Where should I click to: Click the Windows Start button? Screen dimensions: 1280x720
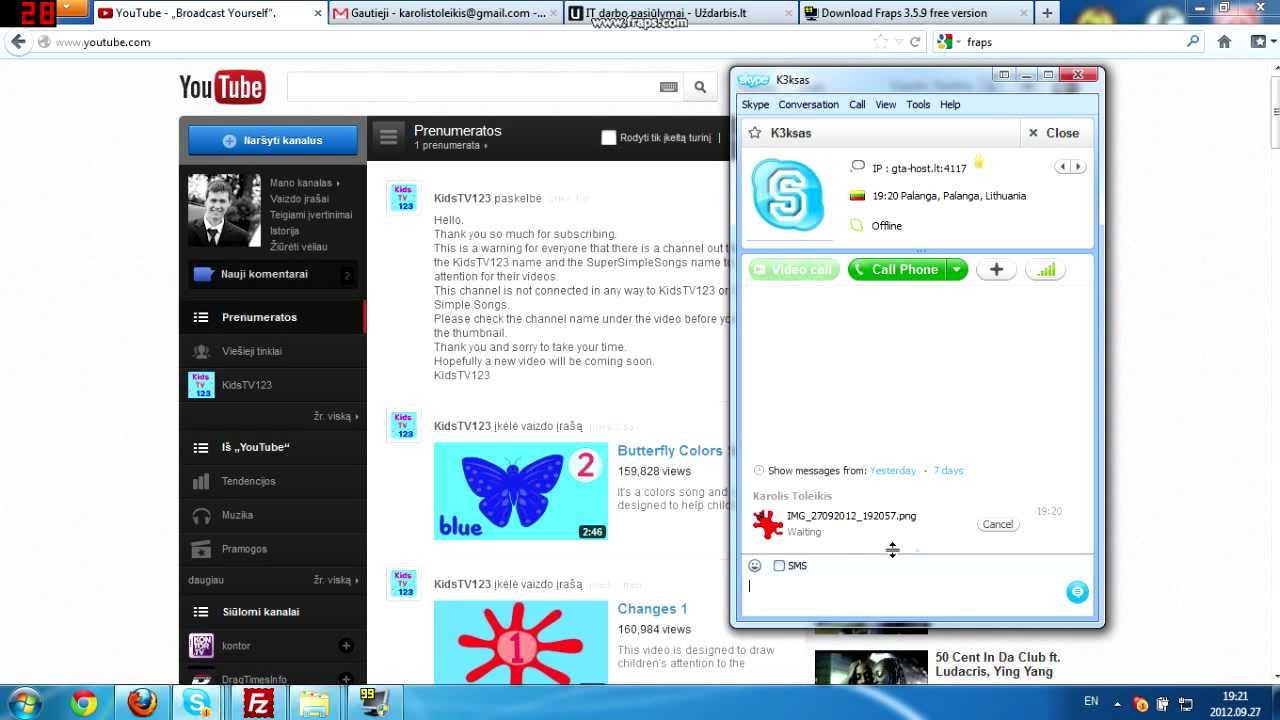click(x=25, y=703)
